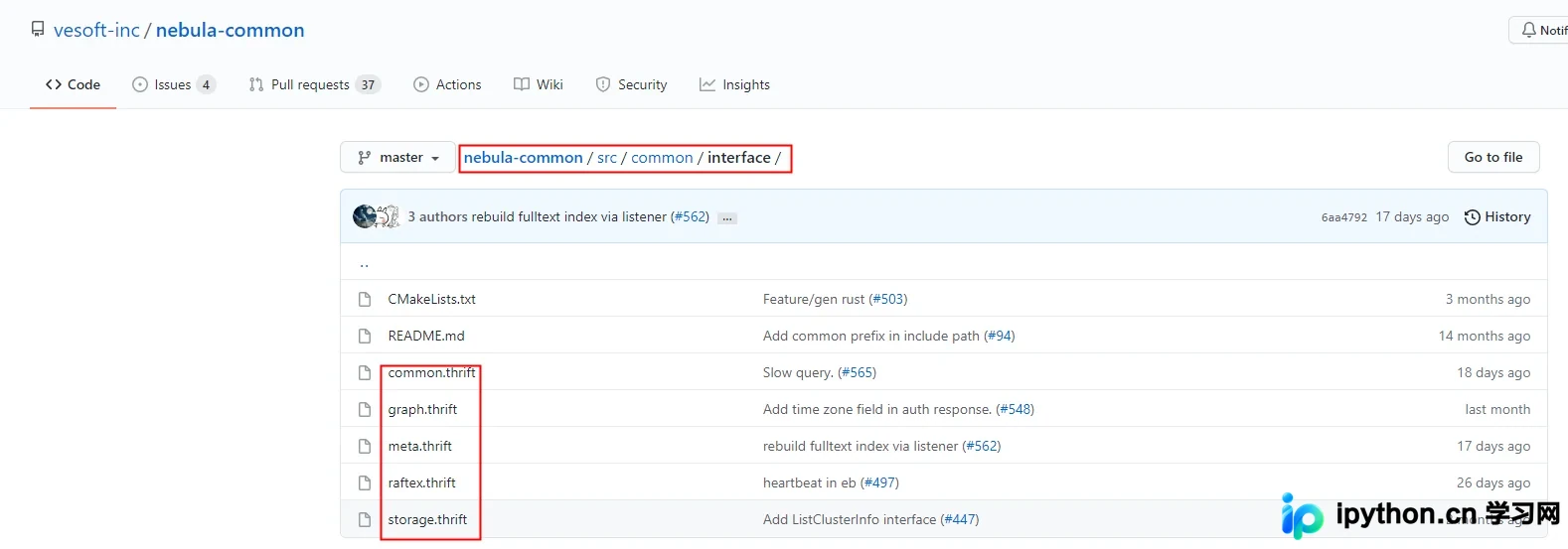This screenshot has height=549, width=1568.
Task: Open meta.thrift file
Action: click(419, 446)
